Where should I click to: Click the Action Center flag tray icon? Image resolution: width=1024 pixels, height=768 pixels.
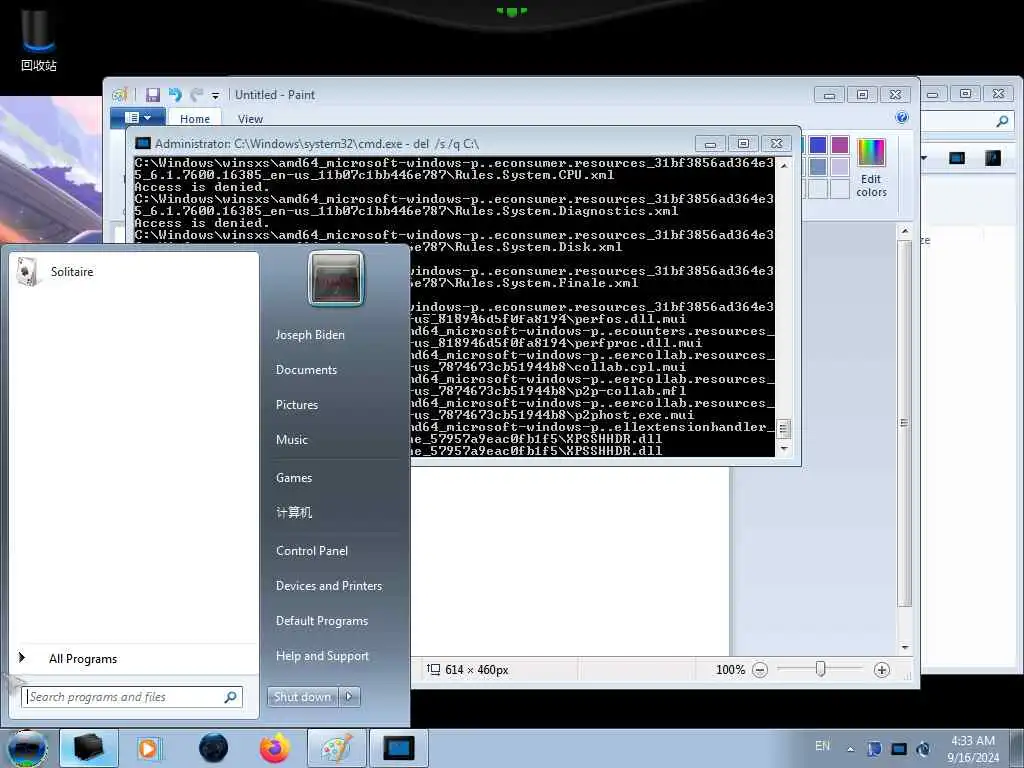tap(874, 749)
